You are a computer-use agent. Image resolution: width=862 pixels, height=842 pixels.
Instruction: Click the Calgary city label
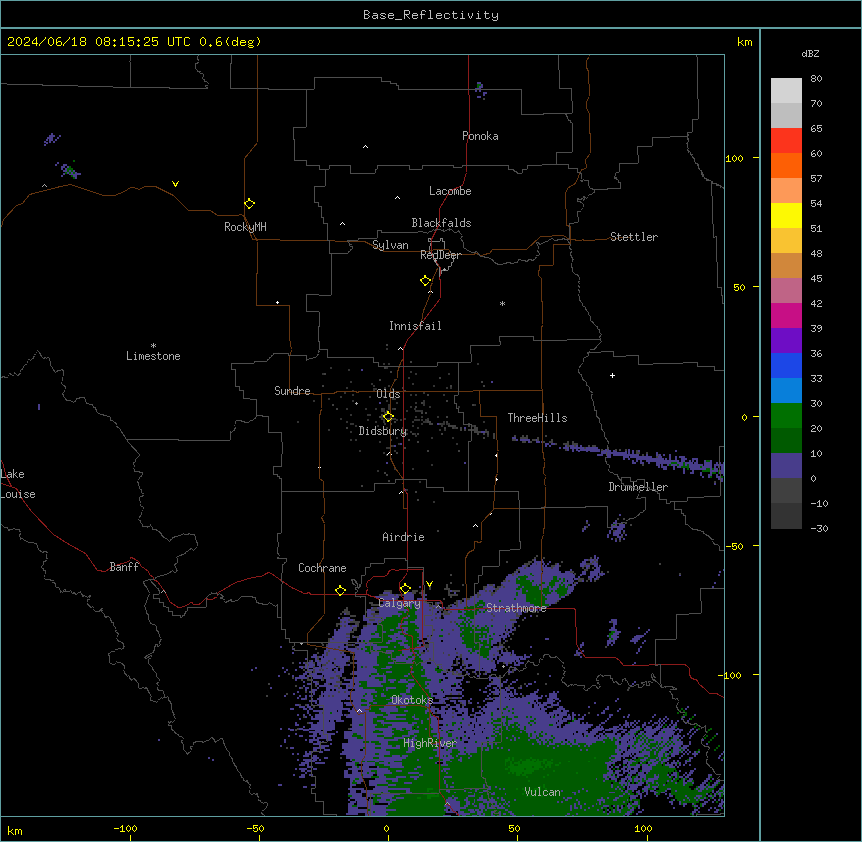pos(399,603)
